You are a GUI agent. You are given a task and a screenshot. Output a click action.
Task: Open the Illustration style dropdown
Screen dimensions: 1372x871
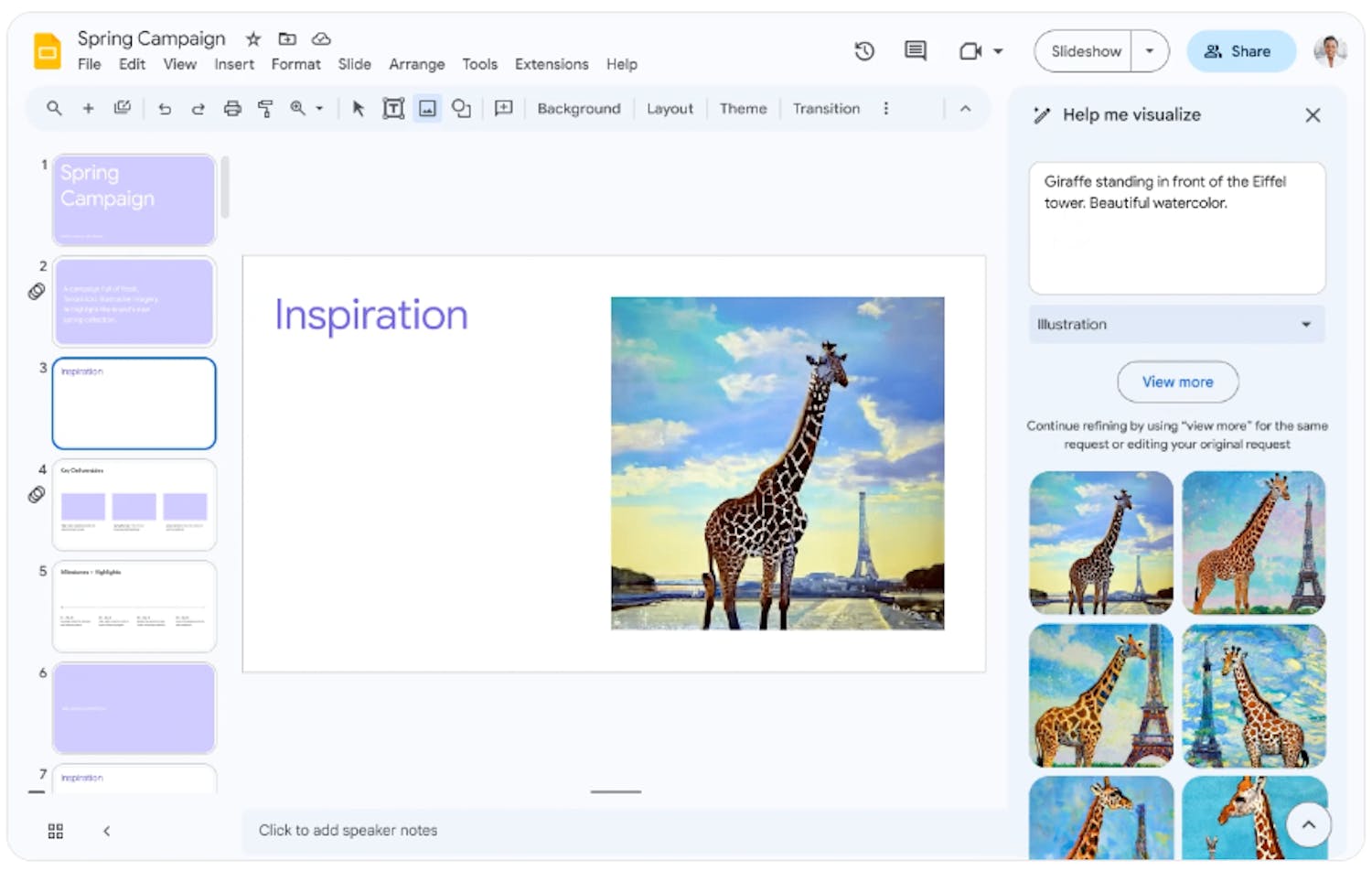coord(1176,325)
